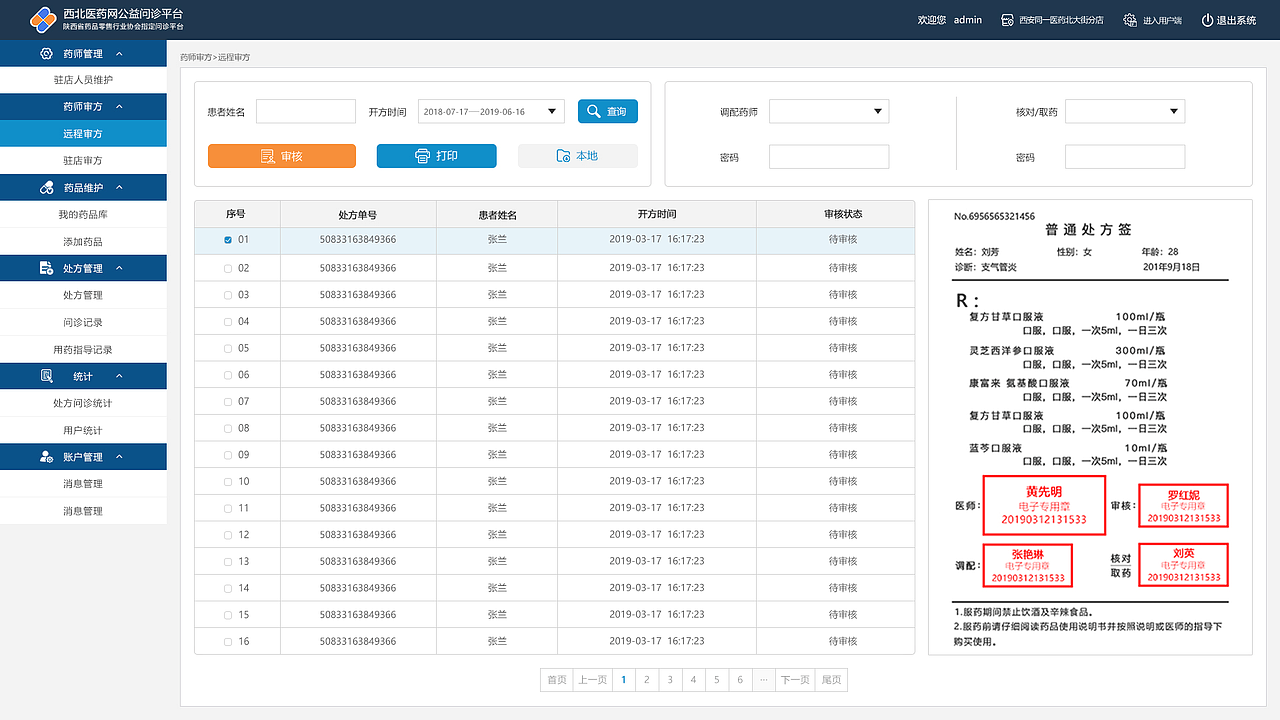
Task: Select the checkbox for row 16
Action: point(228,642)
